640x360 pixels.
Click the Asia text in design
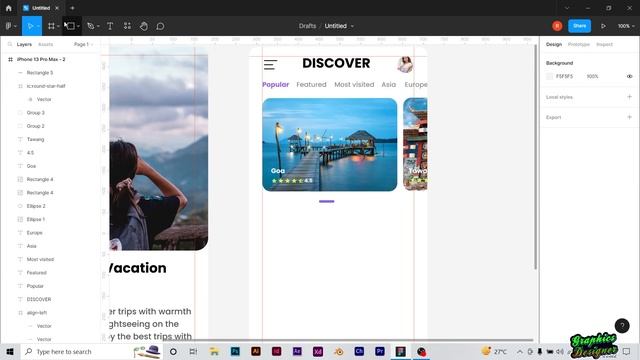(x=389, y=84)
